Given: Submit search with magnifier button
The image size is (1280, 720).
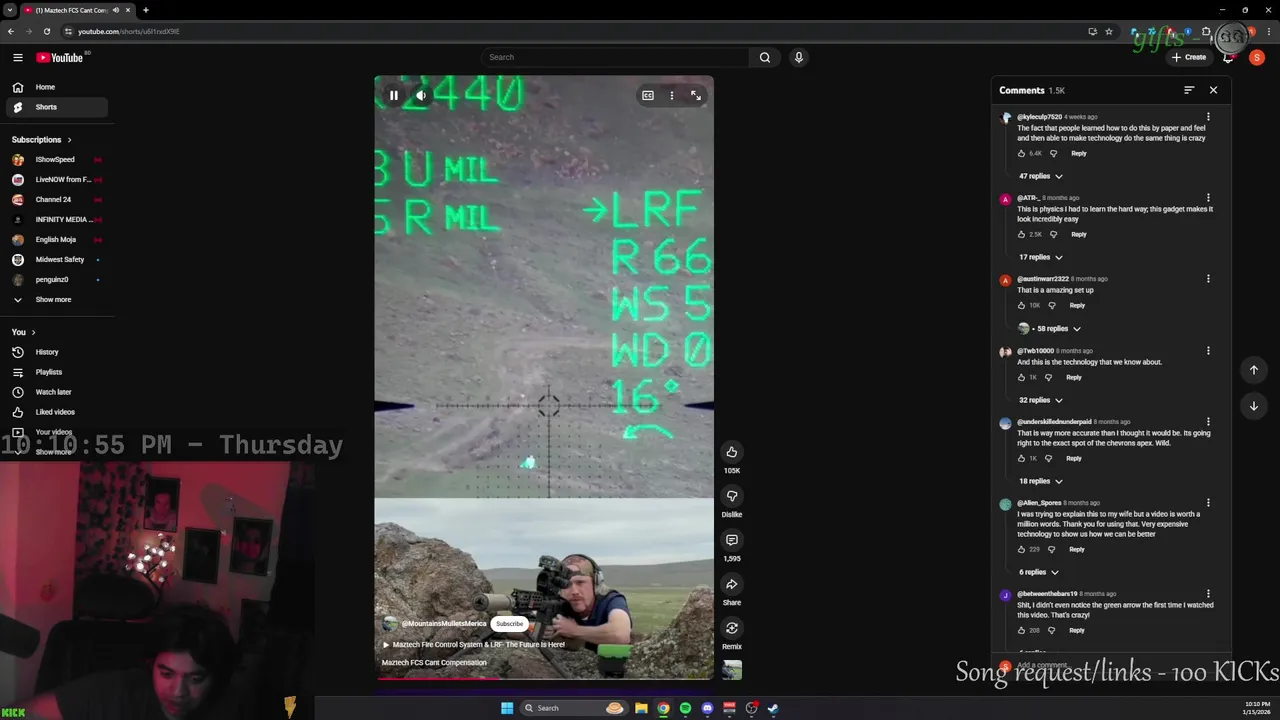Looking at the screenshot, I should point(765,57).
